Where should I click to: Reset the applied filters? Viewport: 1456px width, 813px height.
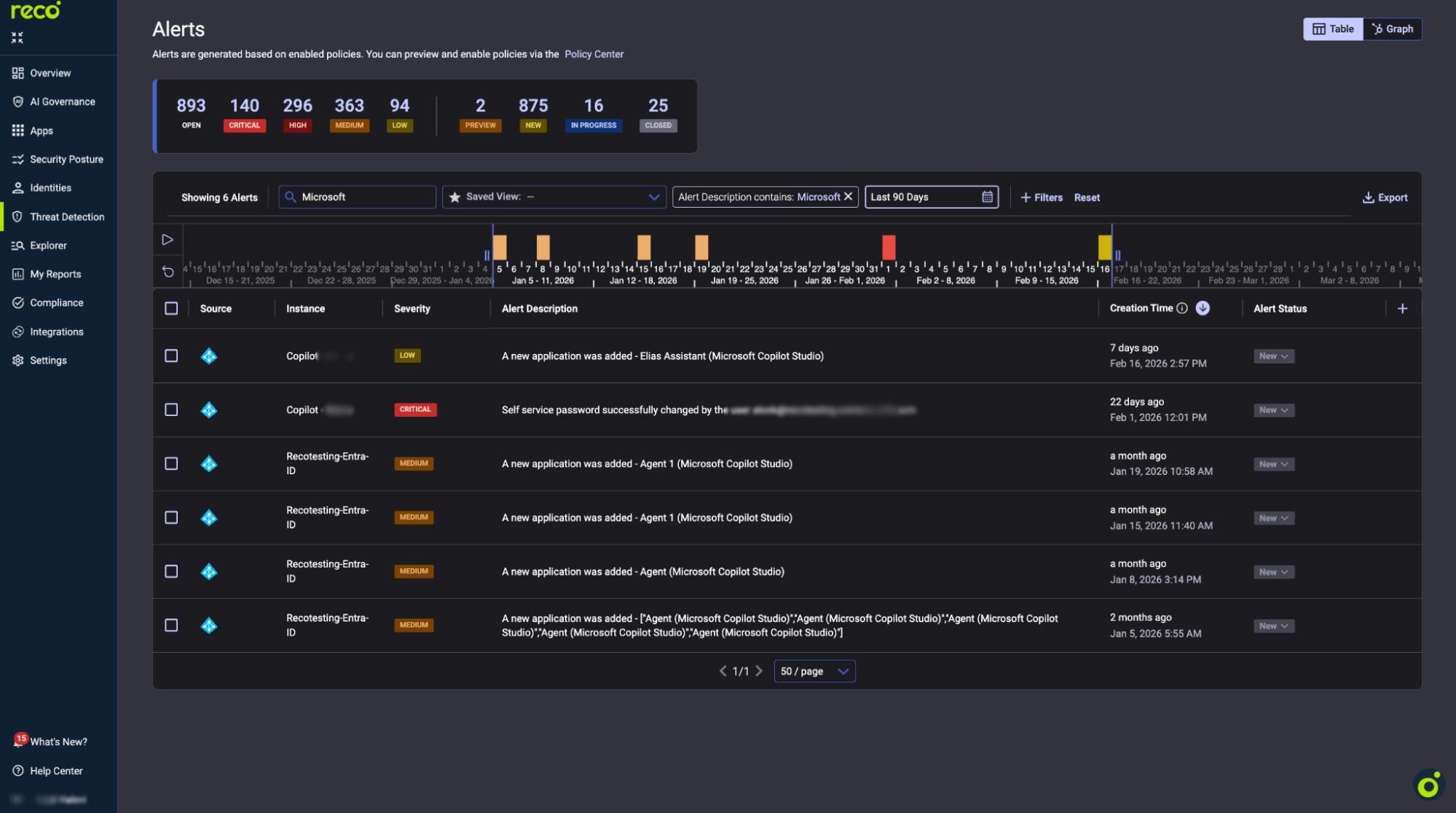point(1087,197)
